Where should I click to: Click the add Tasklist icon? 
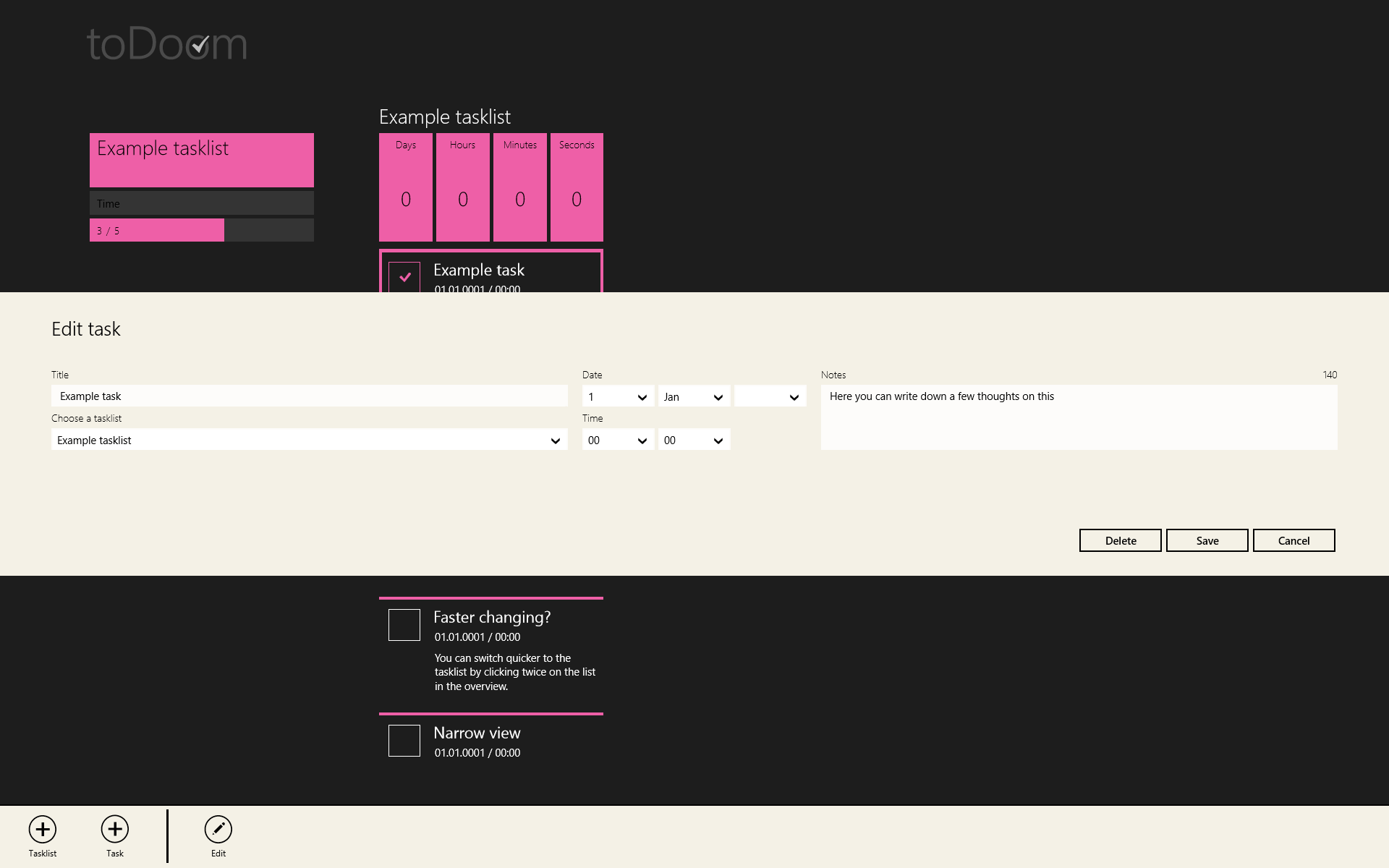pyautogui.click(x=43, y=829)
